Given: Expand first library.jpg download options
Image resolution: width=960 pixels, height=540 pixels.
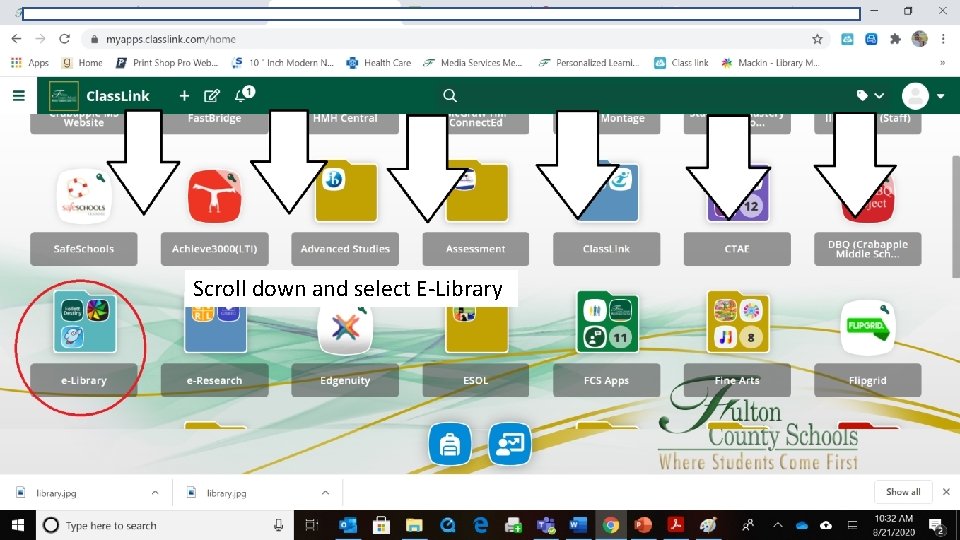Looking at the screenshot, I should (155, 492).
